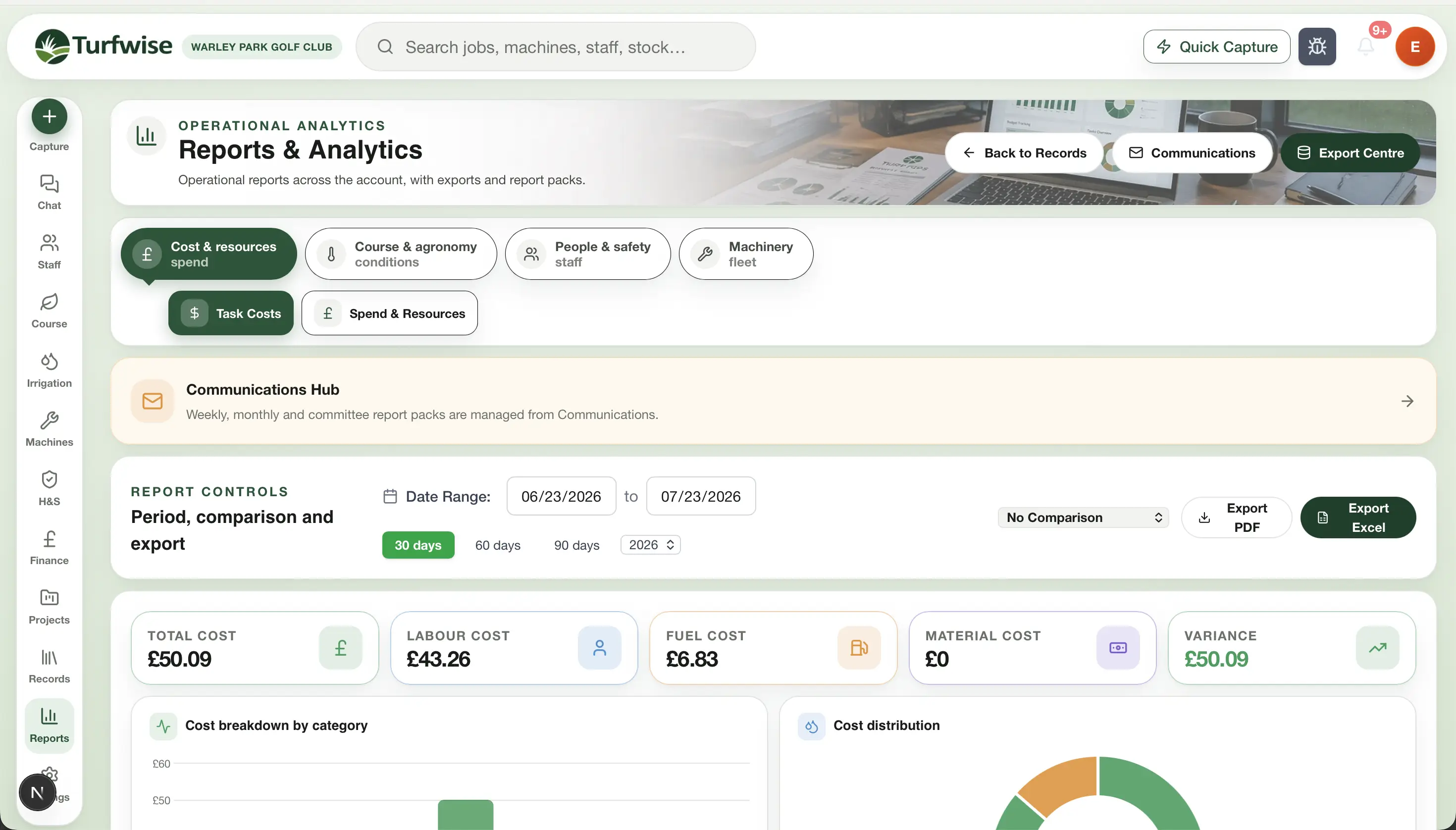The image size is (1456, 830).
Task: Click the Warley Park Golf Club badge
Action: pos(261,47)
